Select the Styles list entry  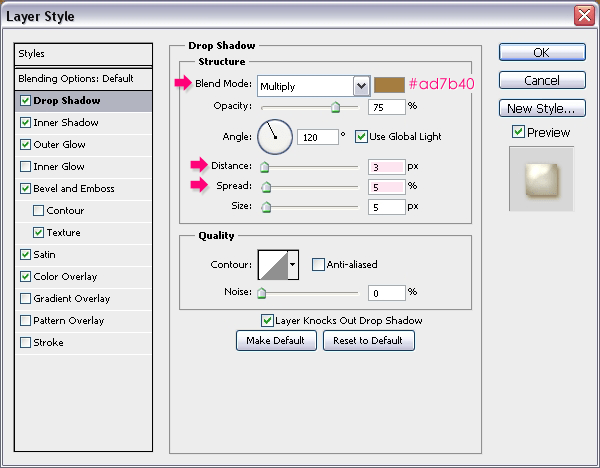pos(83,54)
